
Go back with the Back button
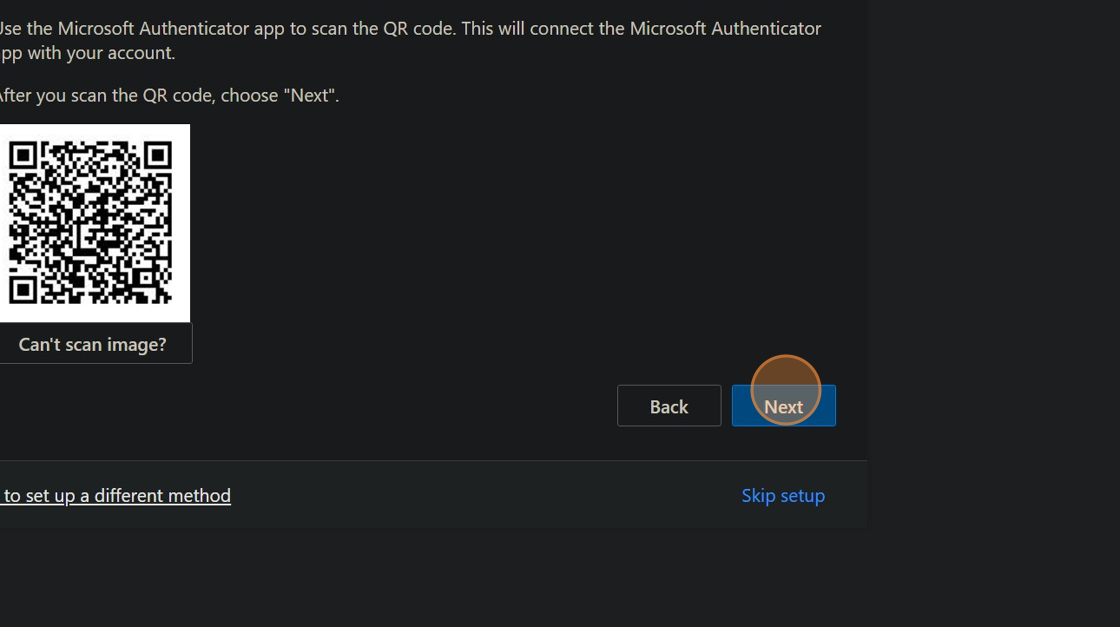pos(668,406)
